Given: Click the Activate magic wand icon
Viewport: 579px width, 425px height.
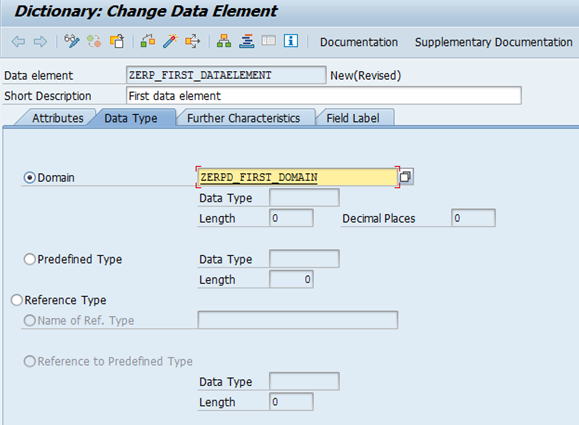Looking at the screenshot, I should coord(170,41).
